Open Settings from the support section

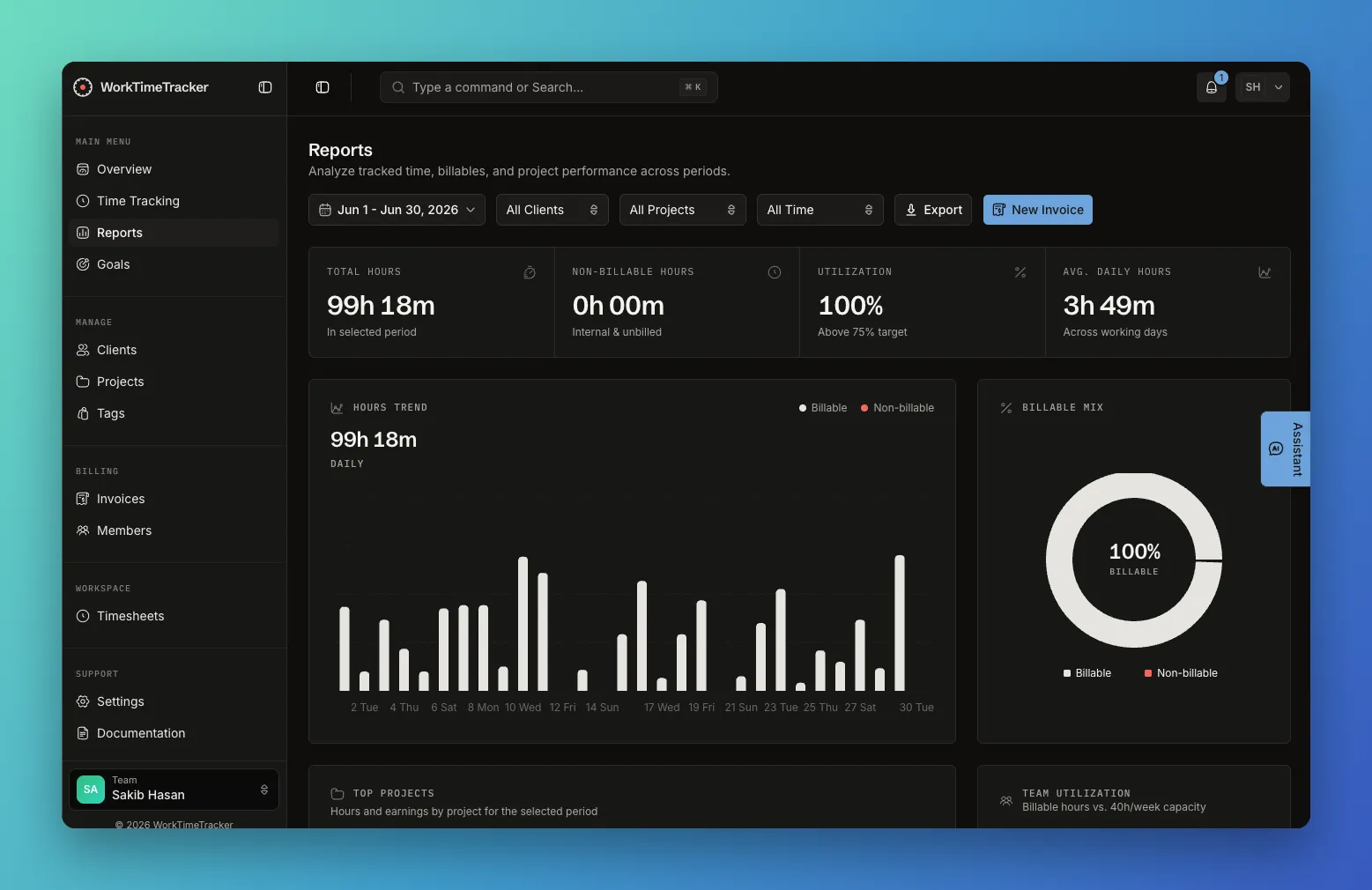coord(174,701)
